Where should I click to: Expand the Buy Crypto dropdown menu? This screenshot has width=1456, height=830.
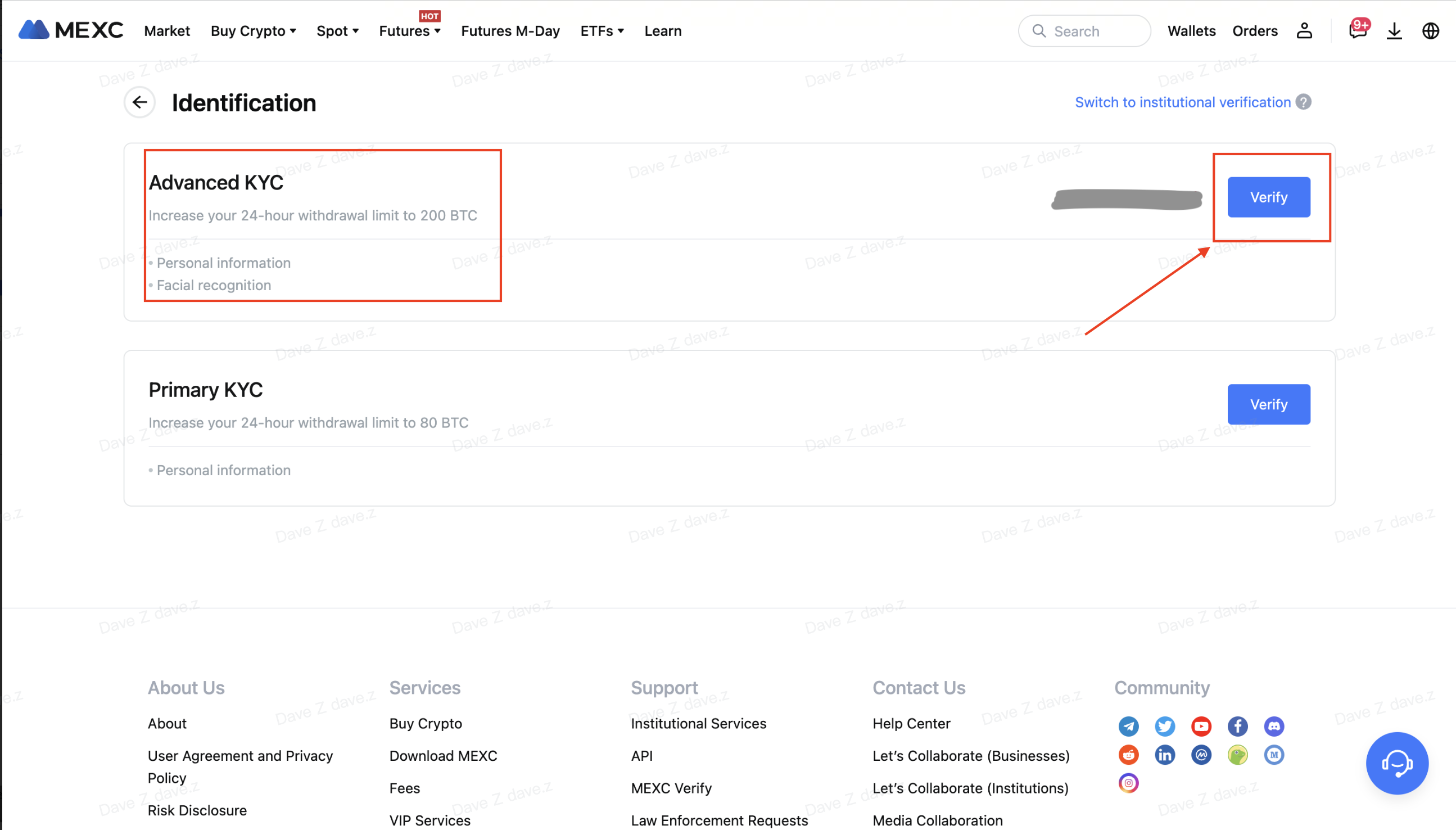tap(254, 31)
